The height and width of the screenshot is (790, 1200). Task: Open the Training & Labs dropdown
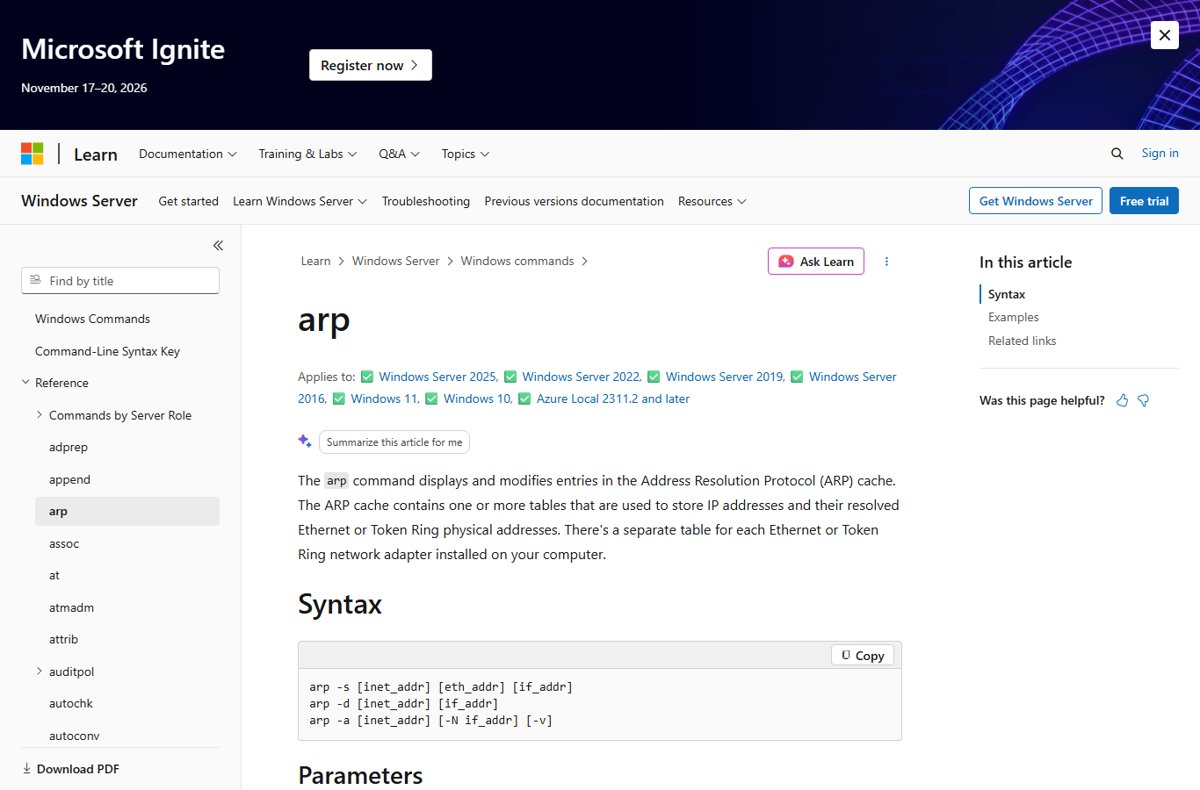[308, 154]
